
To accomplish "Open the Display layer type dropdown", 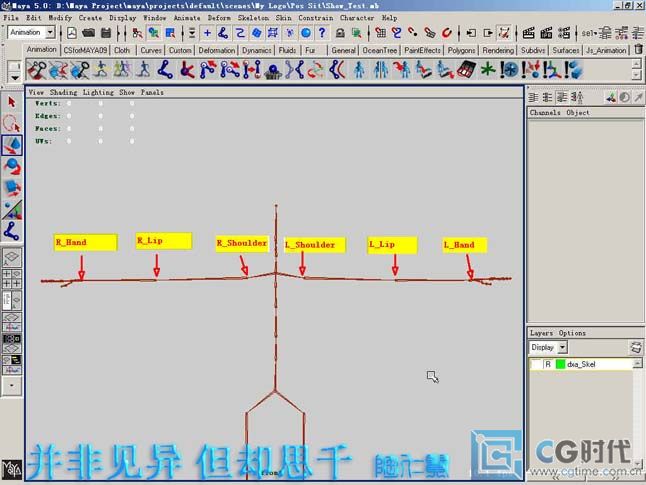I will [x=562, y=347].
